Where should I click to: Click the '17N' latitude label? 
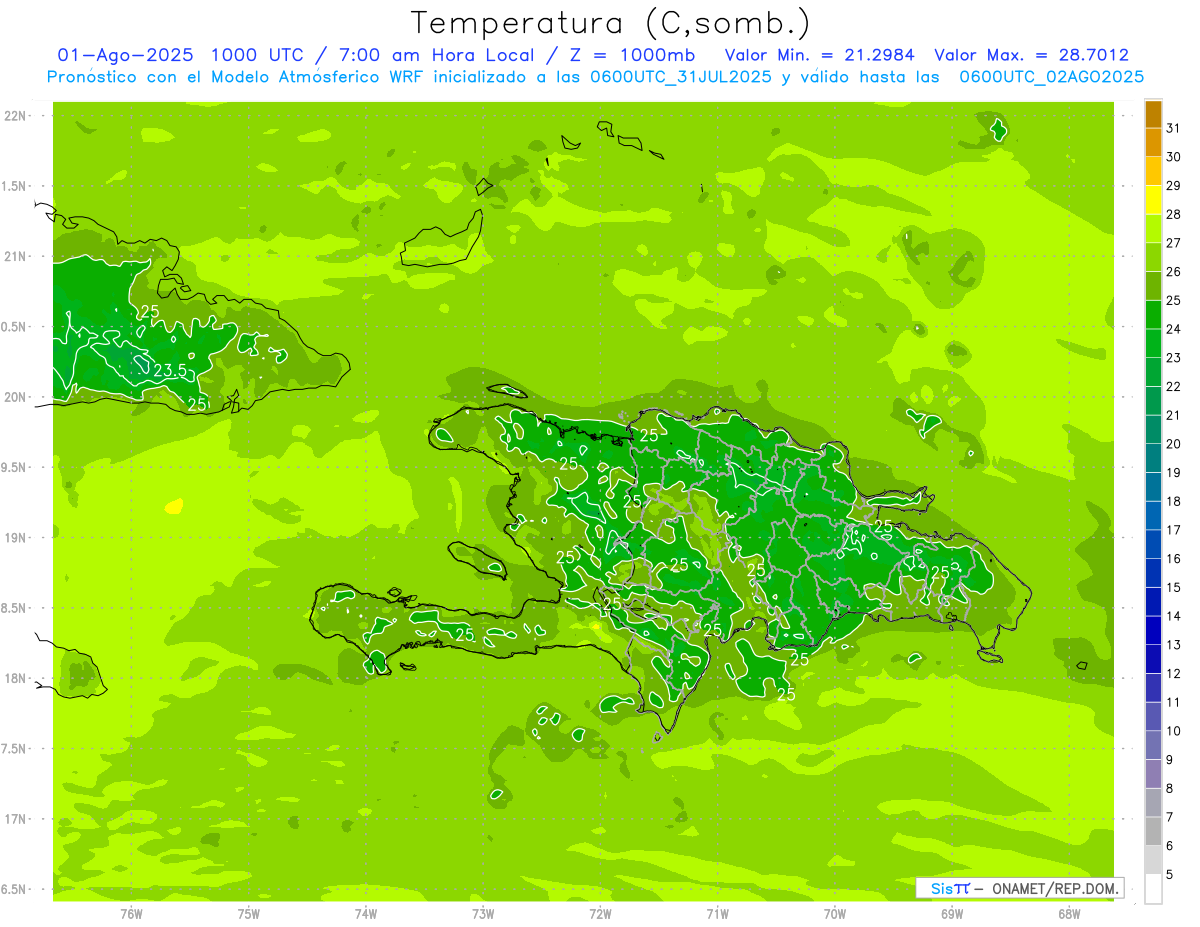14,819
